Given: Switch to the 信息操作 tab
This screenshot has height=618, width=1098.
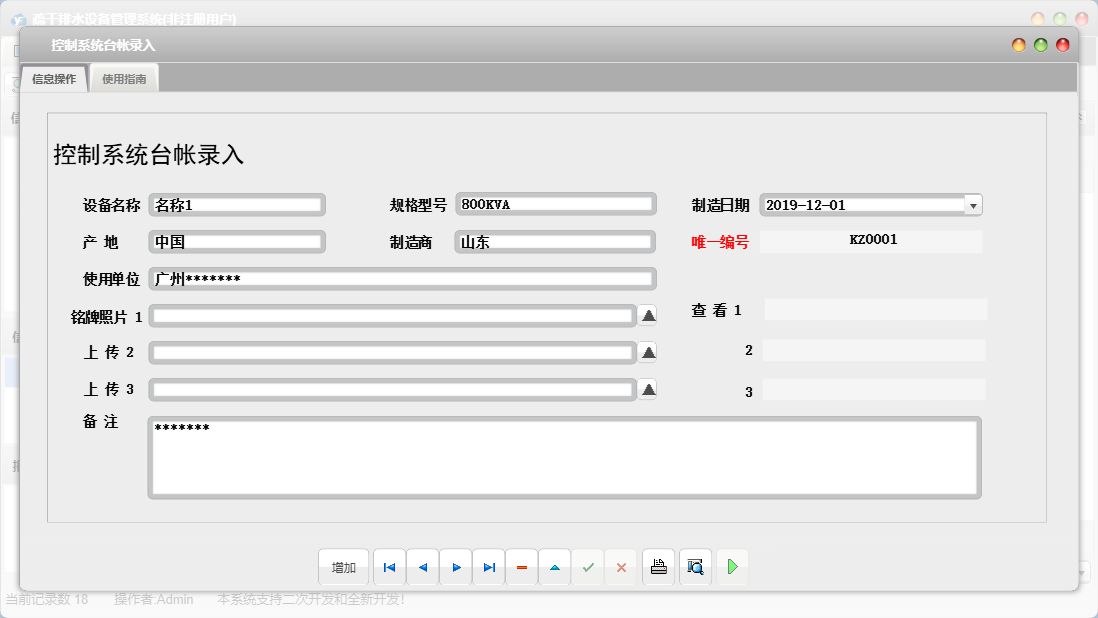Looking at the screenshot, I should (x=54, y=79).
